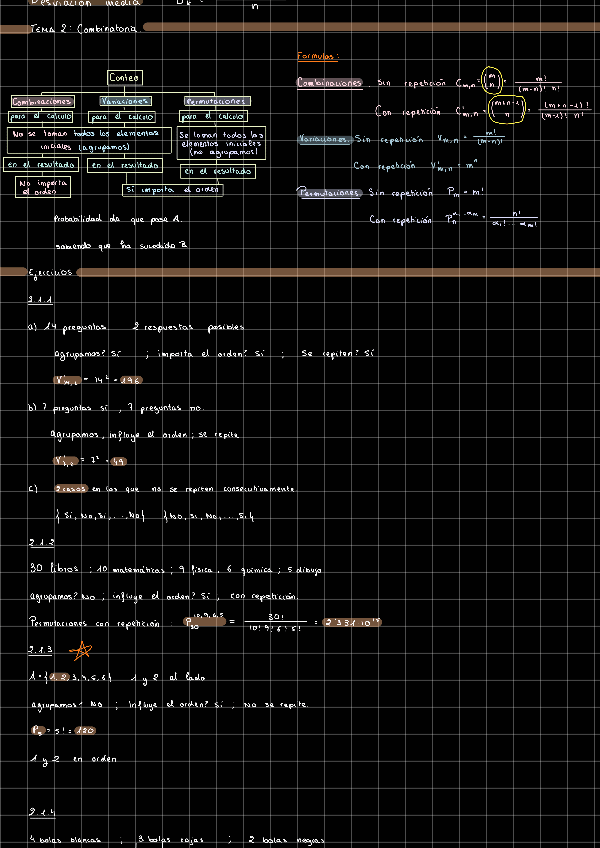Click the 'Fórmulas' heading in orange
This screenshot has height=848, width=600.
318,56
